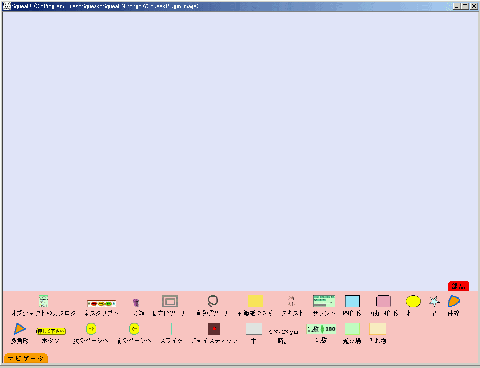Select the Text object in supplies
Image resolution: width=480 pixels, height=368 pixels.
(291, 301)
